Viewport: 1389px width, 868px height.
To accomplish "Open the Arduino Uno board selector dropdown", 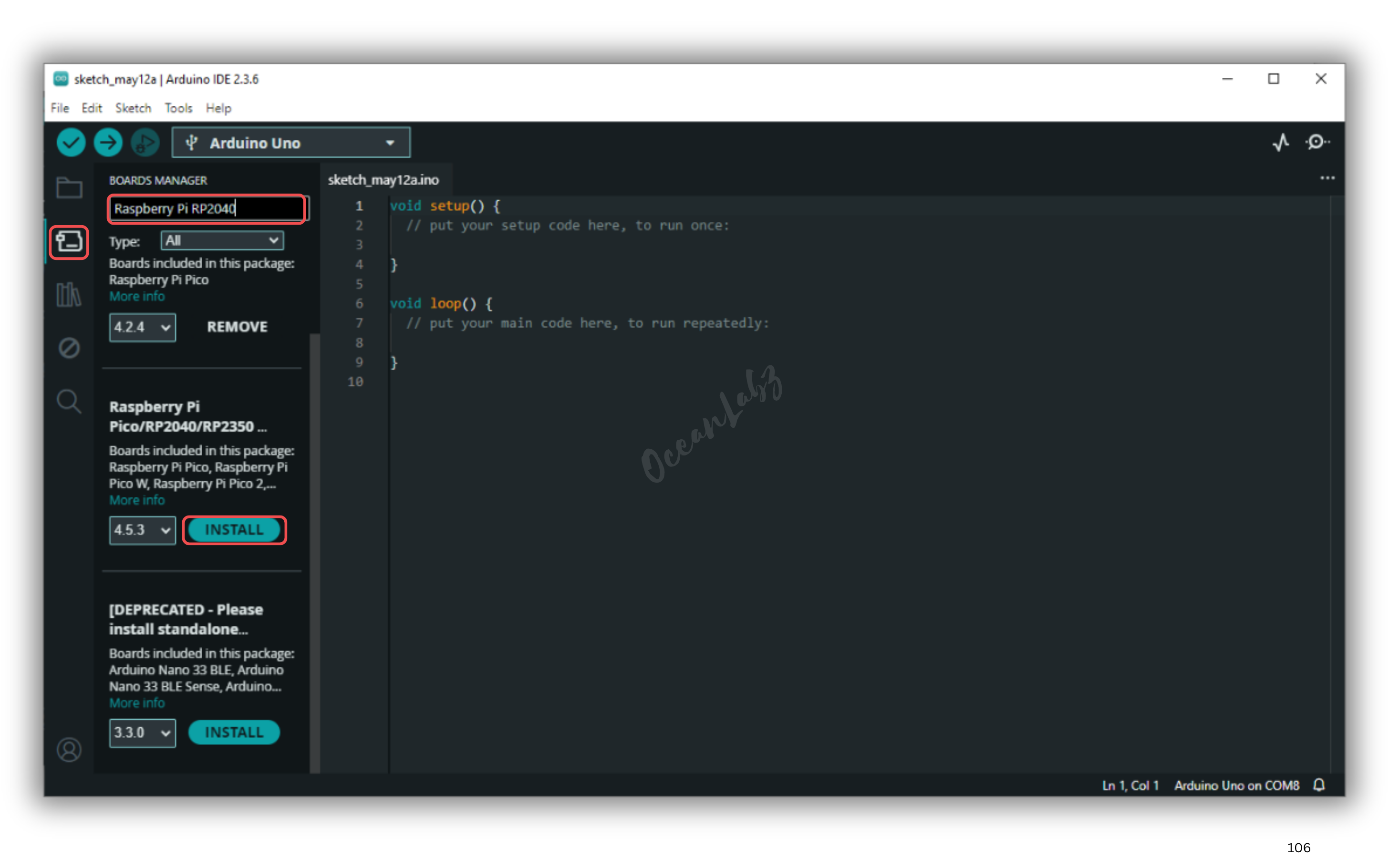I will [x=291, y=143].
